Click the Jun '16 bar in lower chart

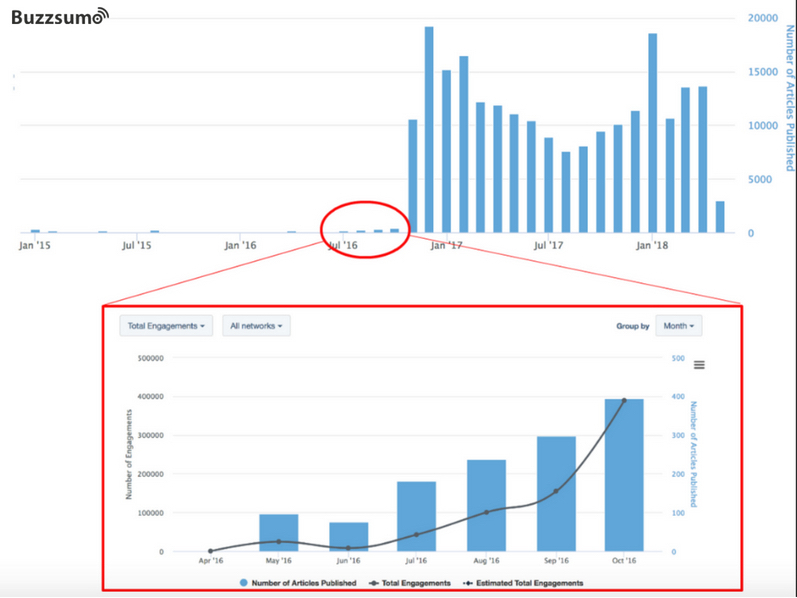pos(348,537)
